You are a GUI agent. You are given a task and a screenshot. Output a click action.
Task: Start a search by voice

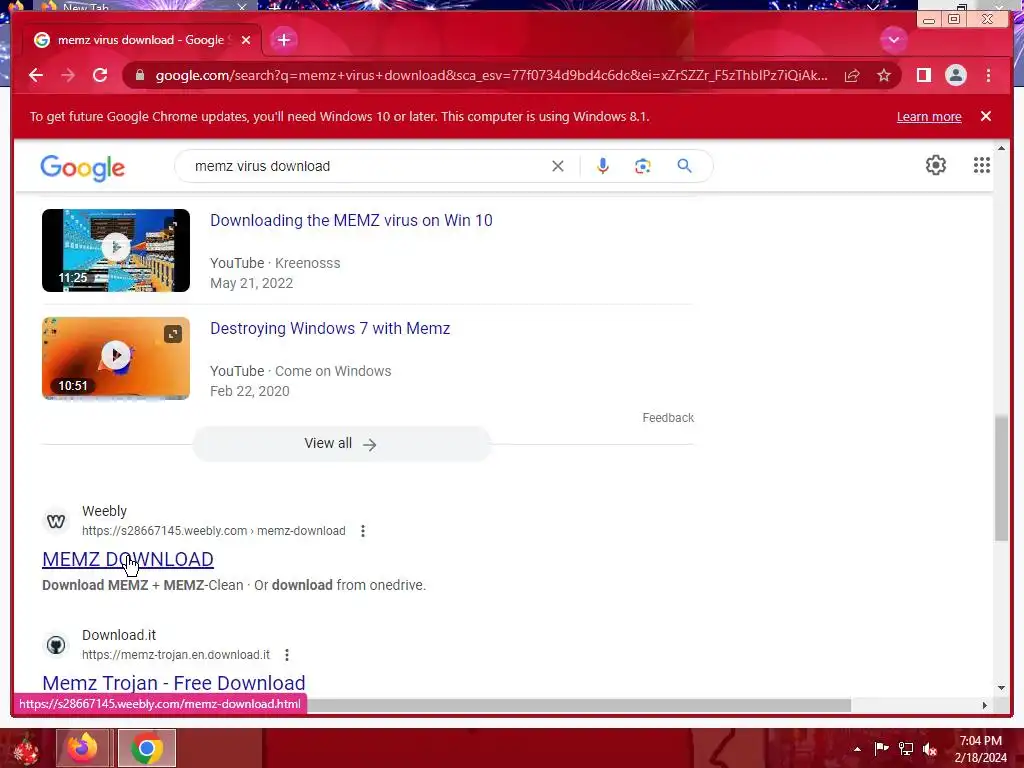click(x=603, y=166)
